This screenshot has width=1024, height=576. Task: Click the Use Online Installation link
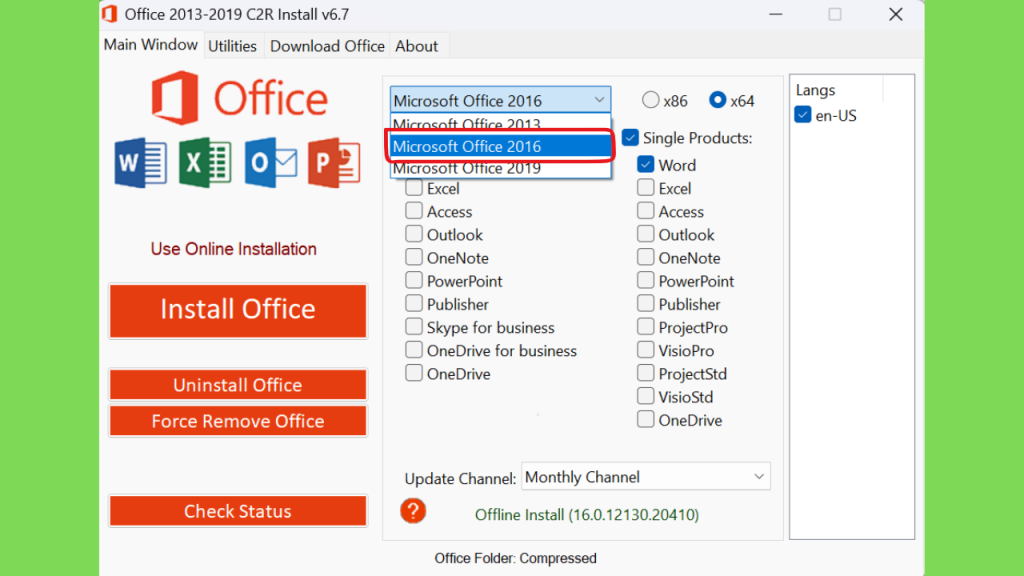click(x=234, y=249)
